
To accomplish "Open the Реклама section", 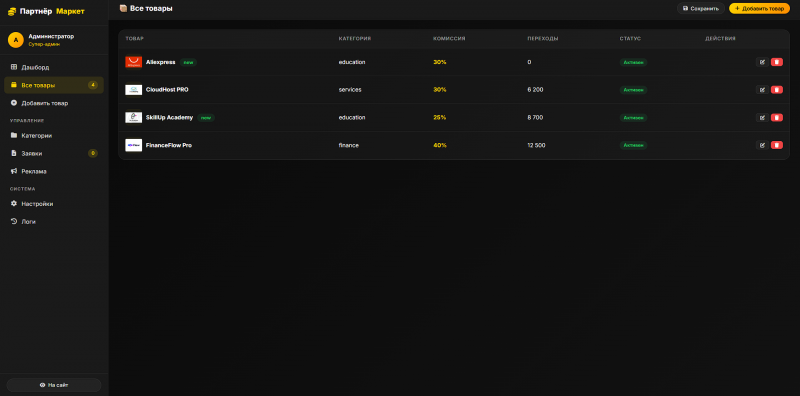I will click(x=54, y=171).
